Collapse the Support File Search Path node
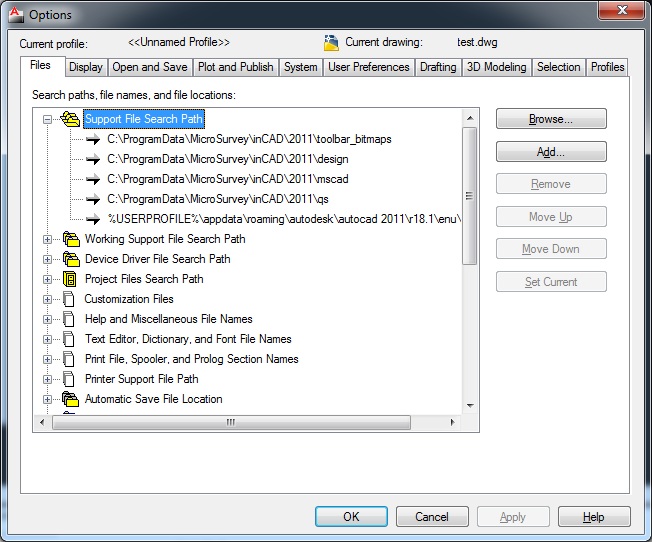 (47, 119)
